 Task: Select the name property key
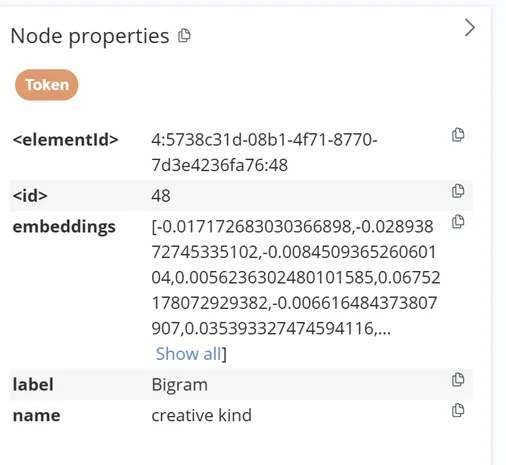(36, 416)
